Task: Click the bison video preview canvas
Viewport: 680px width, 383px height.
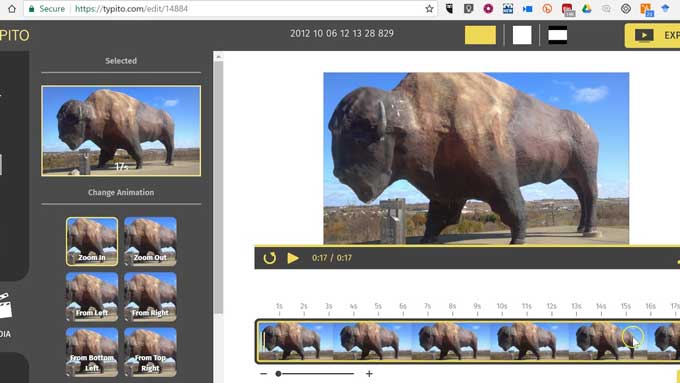Action: point(476,158)
